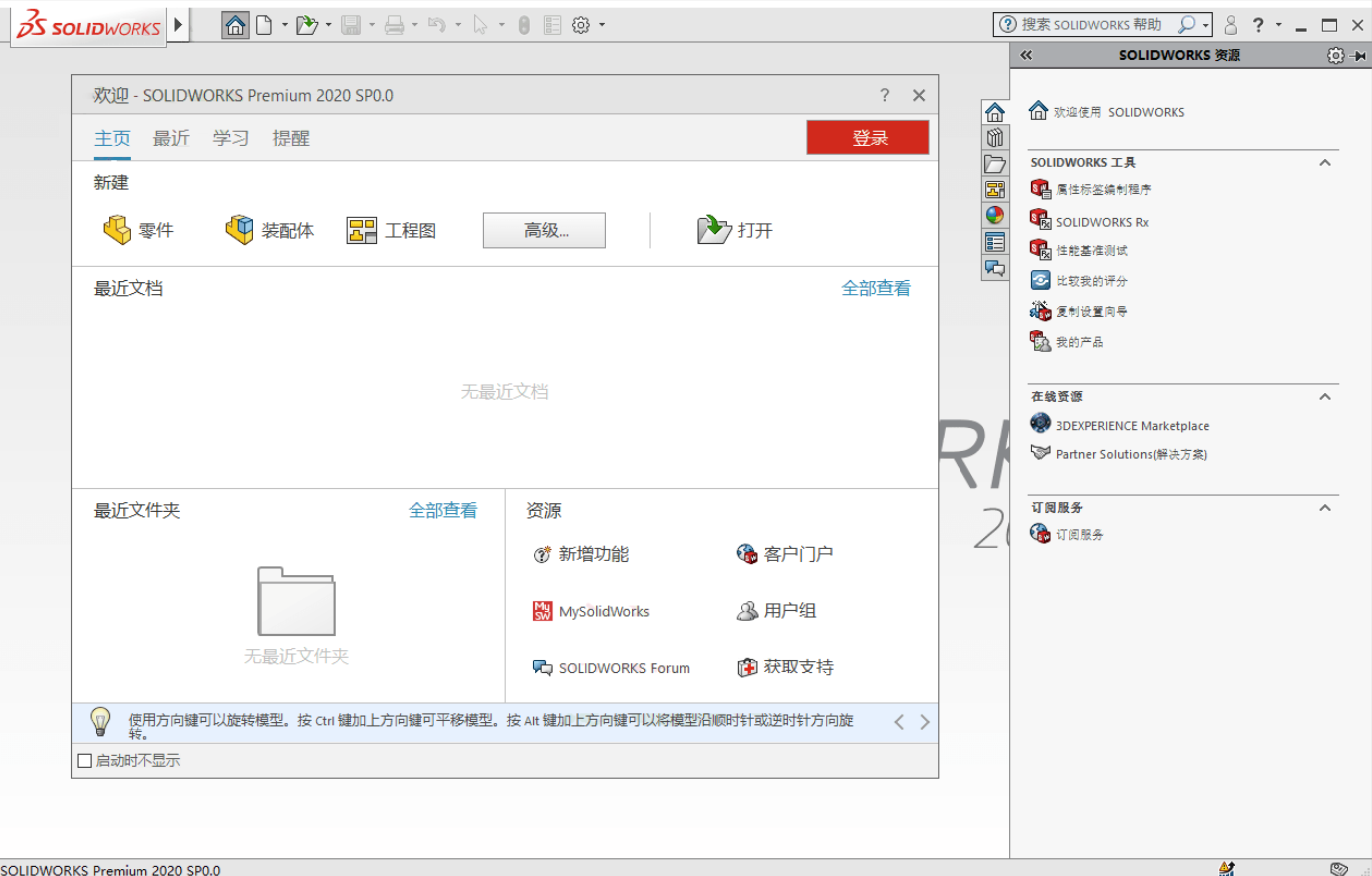
Task: Click the Save icon in toolbar
Action: (351, 25)
